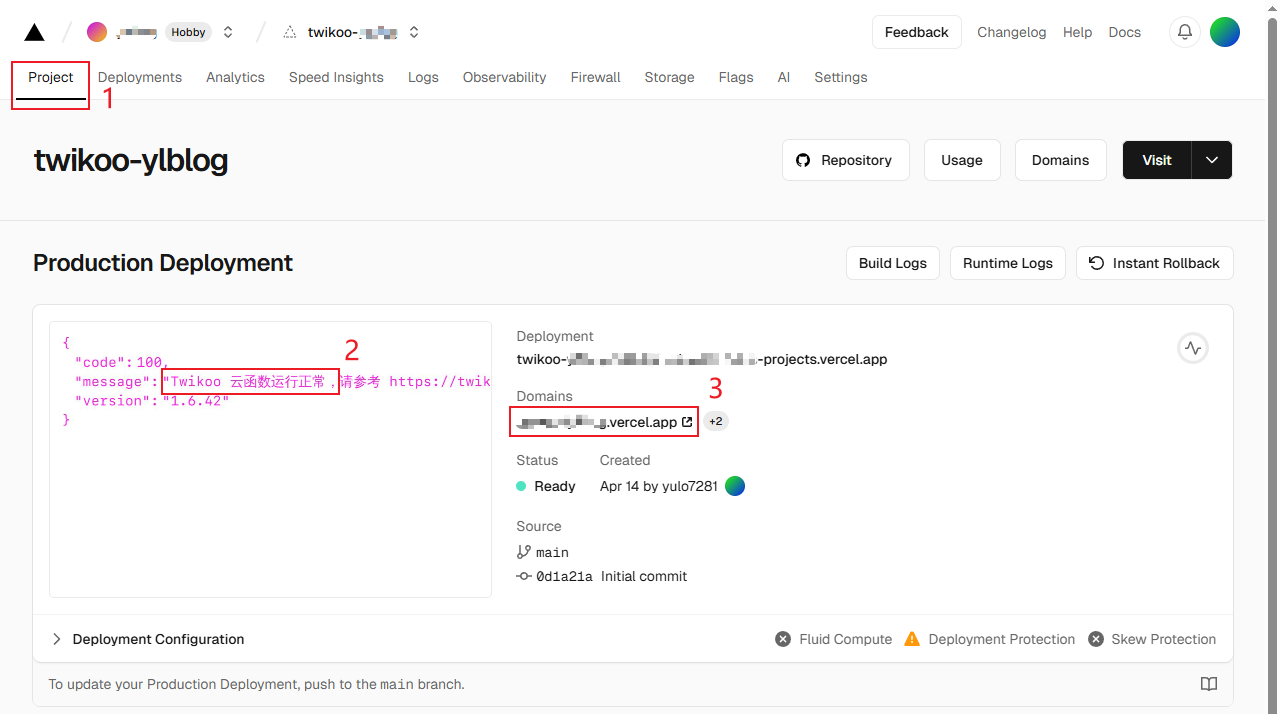Switch to the Deployments tab
The height and width of the screenshot is (714, 1280).
tap(140, 77)
